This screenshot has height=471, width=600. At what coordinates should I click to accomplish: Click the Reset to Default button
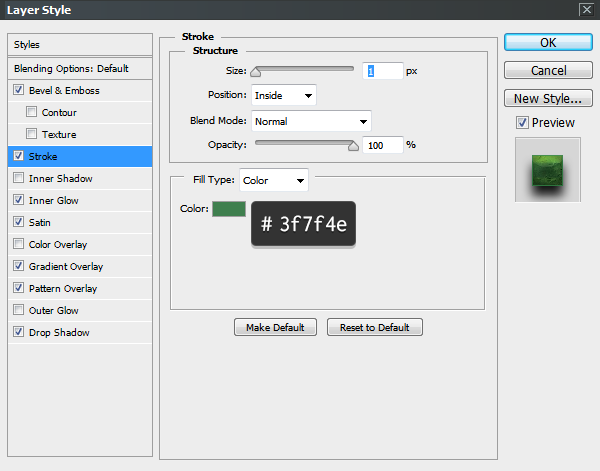click(x=375, y=327)
